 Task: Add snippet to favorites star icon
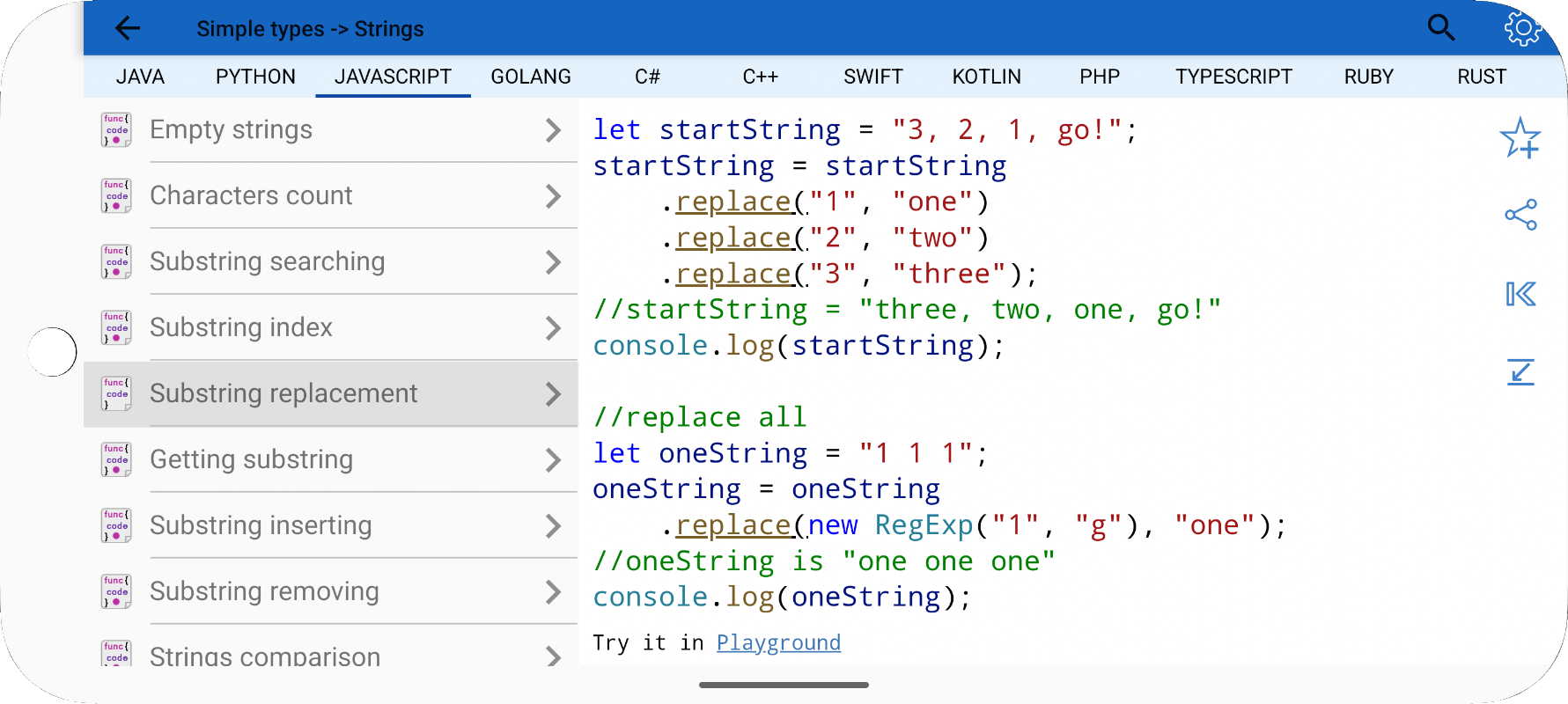click(1520, 138)
